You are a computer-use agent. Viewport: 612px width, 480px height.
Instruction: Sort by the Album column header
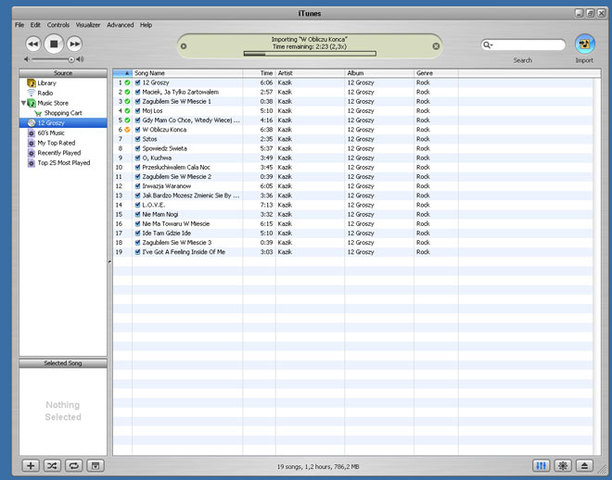[379, 73]
